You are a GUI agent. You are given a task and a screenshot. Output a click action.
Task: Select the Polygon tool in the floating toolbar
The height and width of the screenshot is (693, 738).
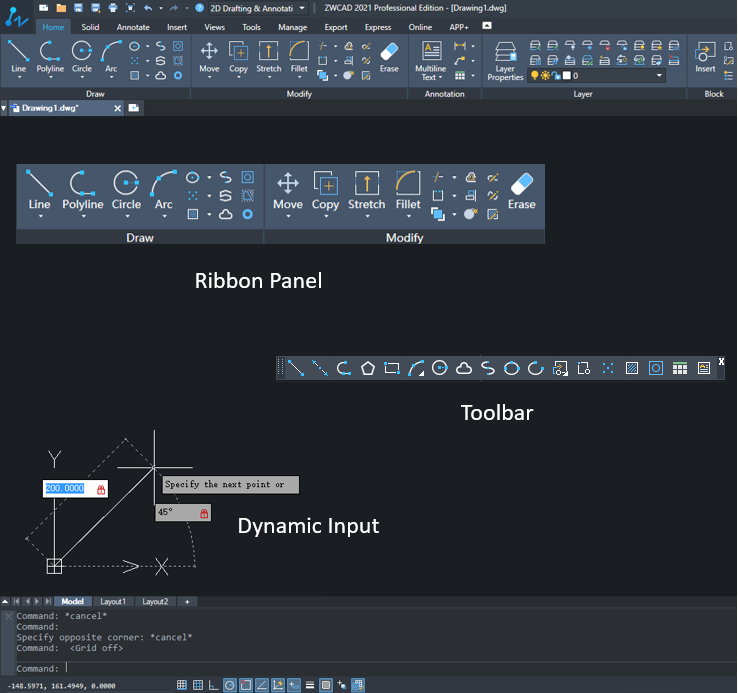click(x=368, y=368)
